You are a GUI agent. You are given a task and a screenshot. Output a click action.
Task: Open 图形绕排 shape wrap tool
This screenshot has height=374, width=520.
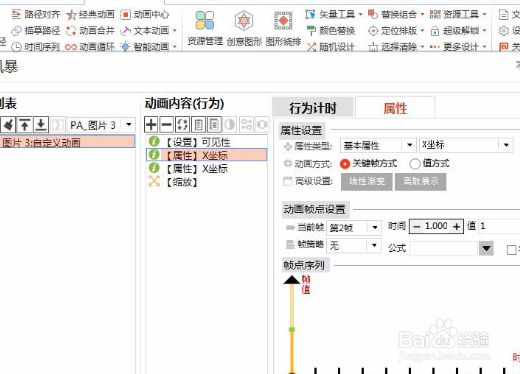click(x=283, y=28)
